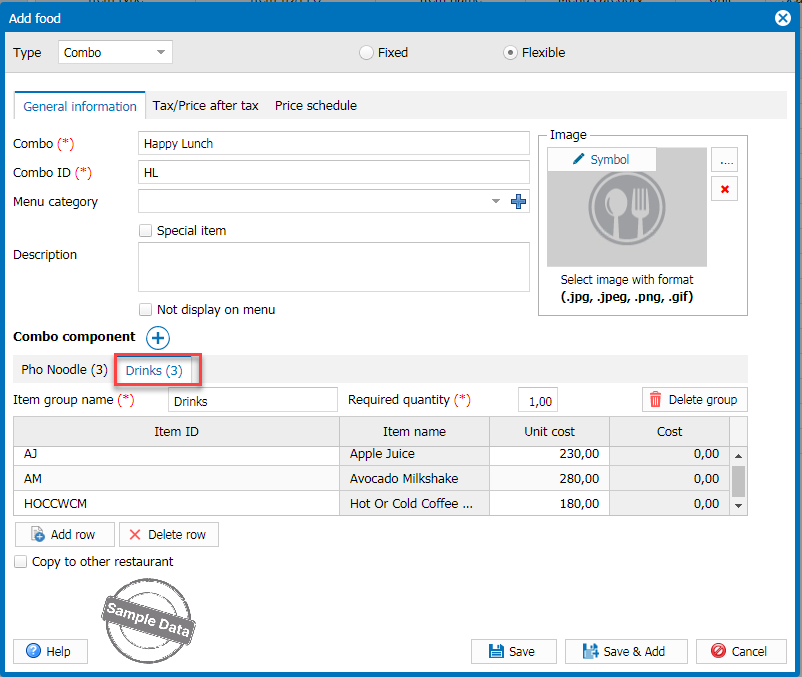Image resolution: width=802 pixels, height=677 pixels.
Task: Click into the Description text box
Action: pyautogui.click(x=333, y=267)
